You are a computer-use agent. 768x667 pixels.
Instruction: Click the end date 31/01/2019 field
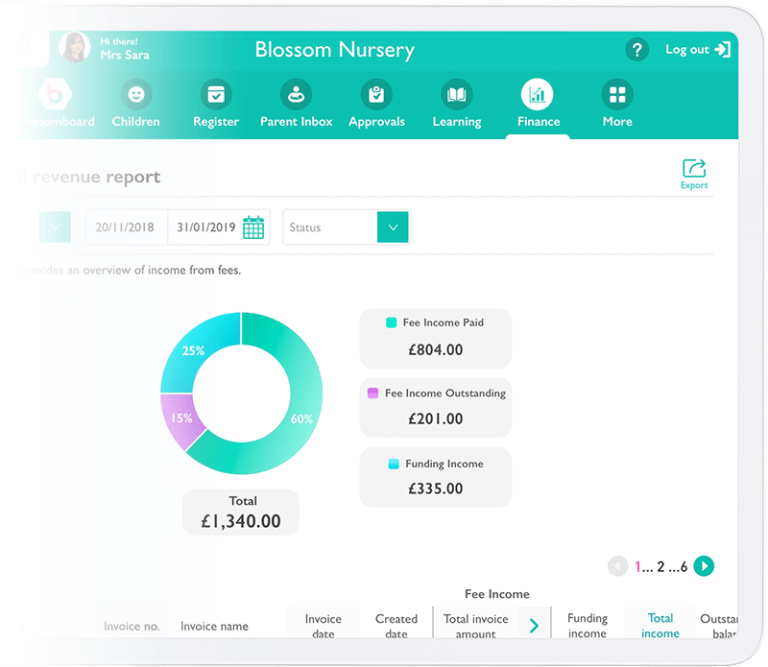point(206,227)
